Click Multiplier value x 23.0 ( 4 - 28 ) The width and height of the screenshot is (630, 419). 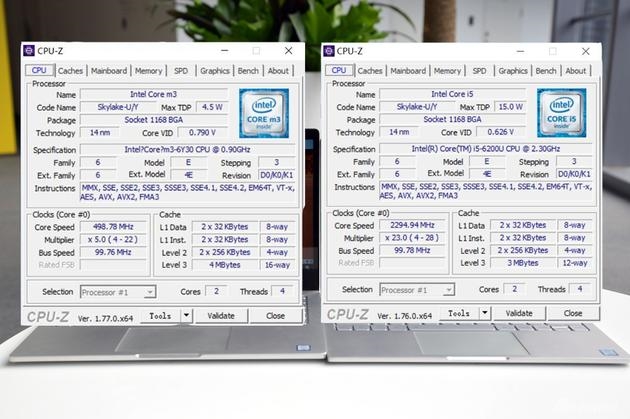(412, 238)
